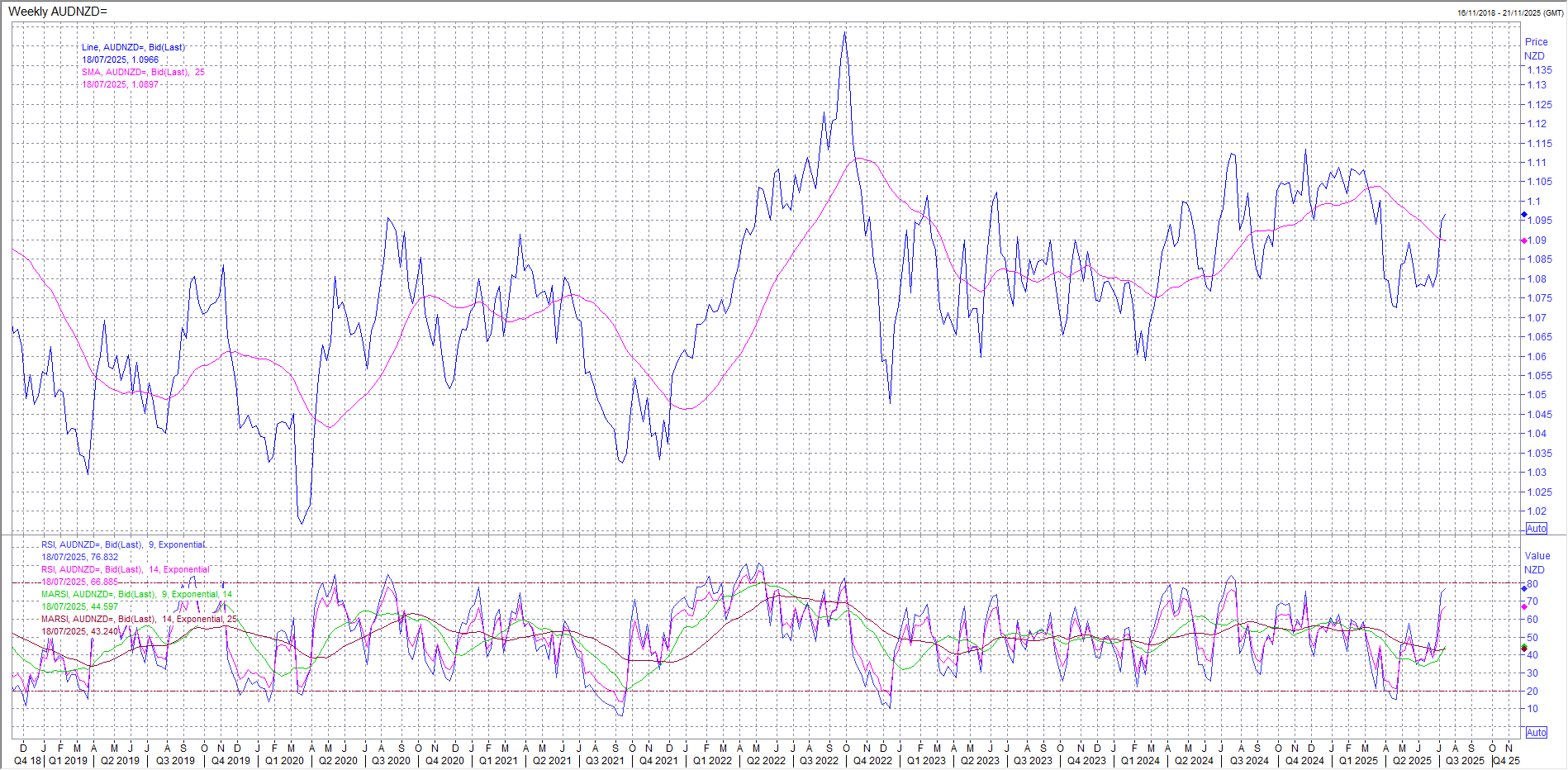Select the SMA AUDNZD= 25 legend label
This screenshot has width=1568, height=770.
pyautogui.click(x=142, y=73)
